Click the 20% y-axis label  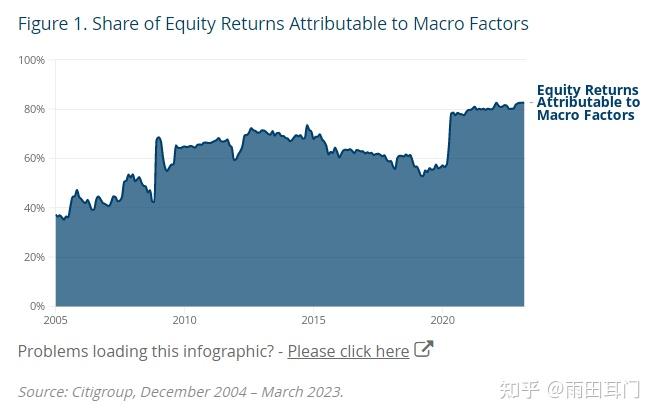[x=34, y=257]
